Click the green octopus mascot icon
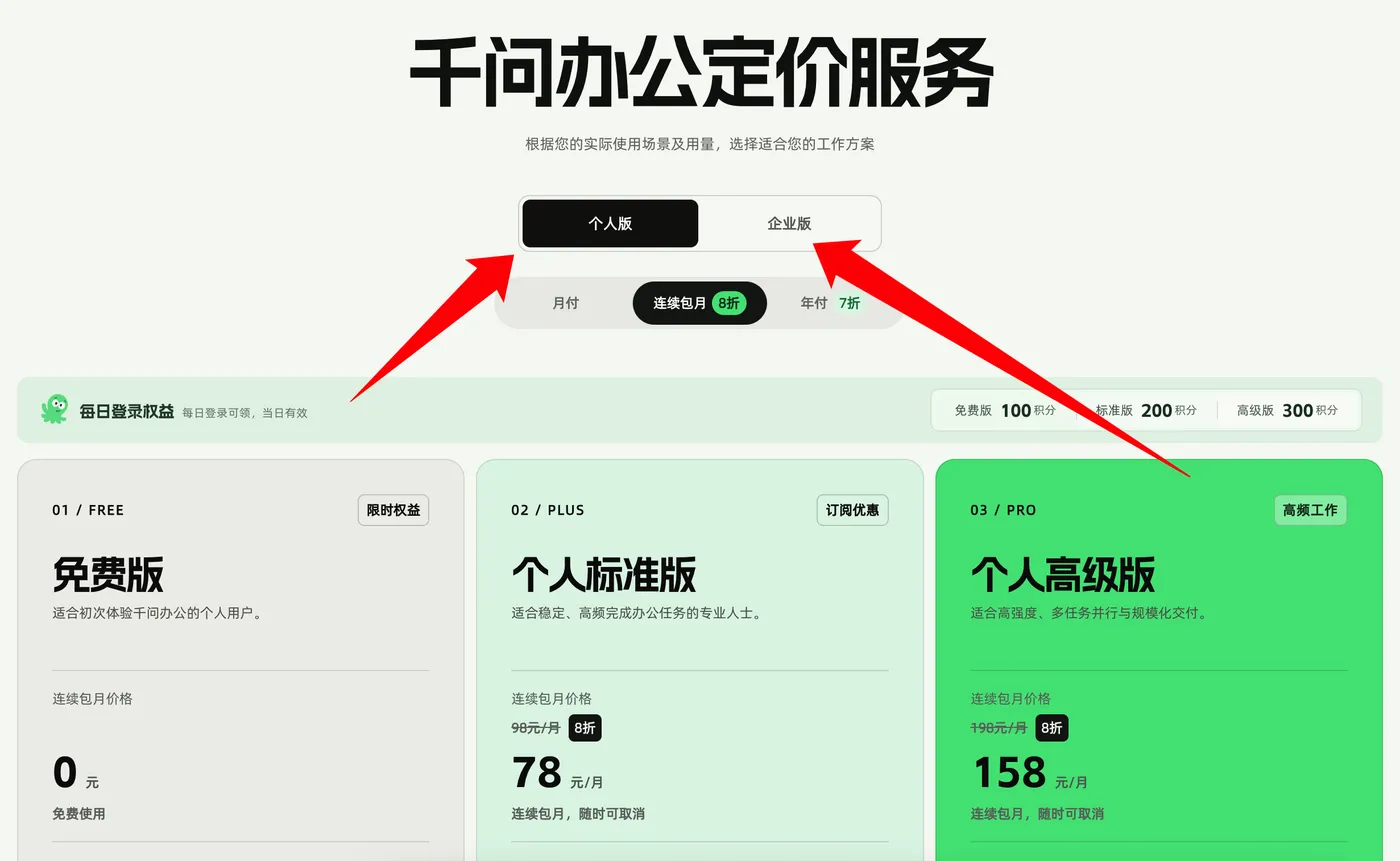This screenshot has width=1400, height=861. coord(55,409)
